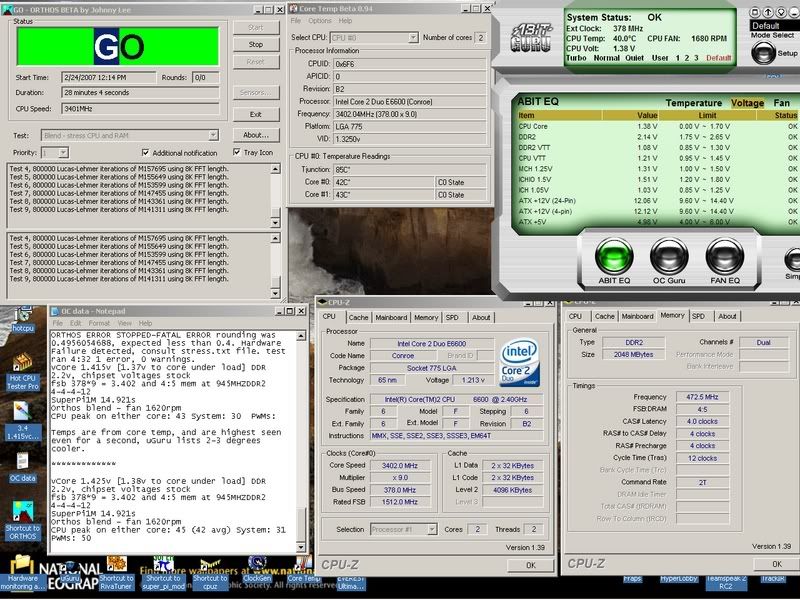
Task: Click the CPU Core 1.38 V row in ABIT EQ
Action: coord(658,126)
